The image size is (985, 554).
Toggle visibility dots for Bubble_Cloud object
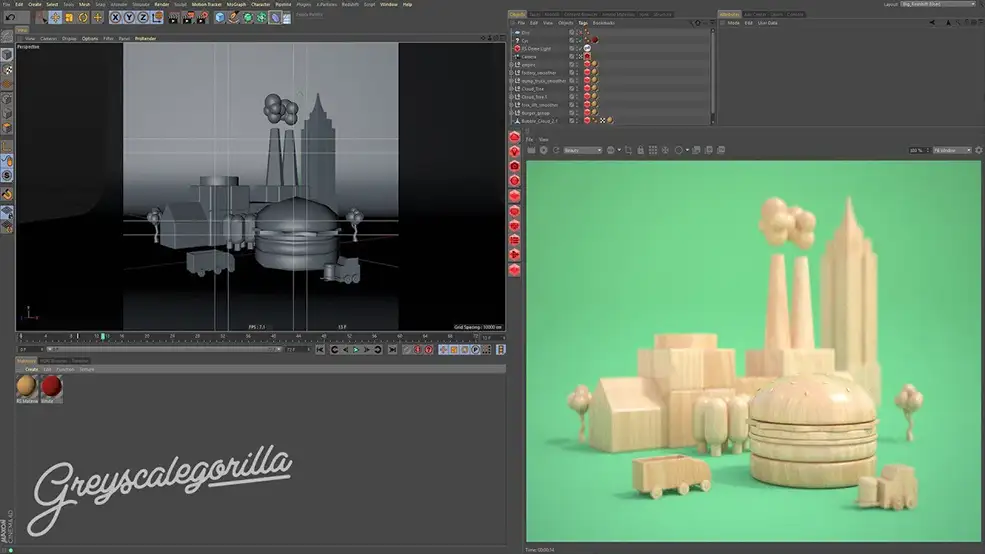click(577, 121)
